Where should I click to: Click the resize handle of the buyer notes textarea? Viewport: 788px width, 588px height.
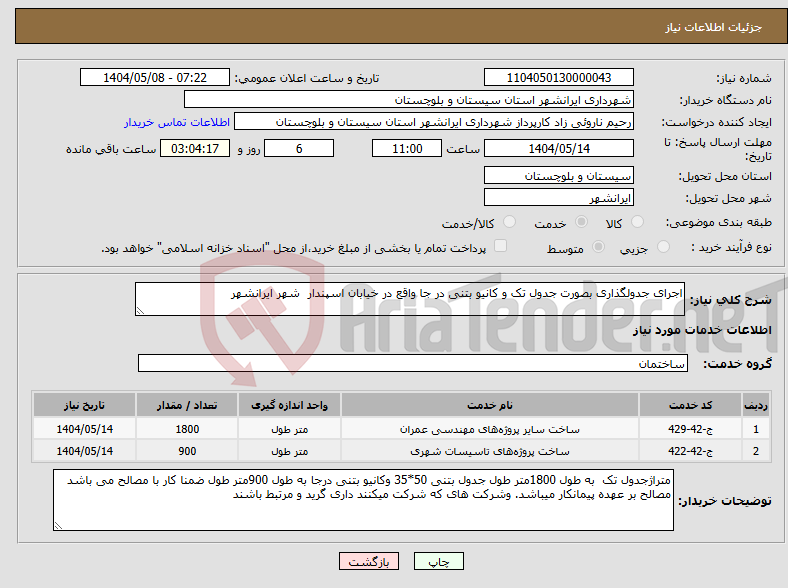pos(58,525)
